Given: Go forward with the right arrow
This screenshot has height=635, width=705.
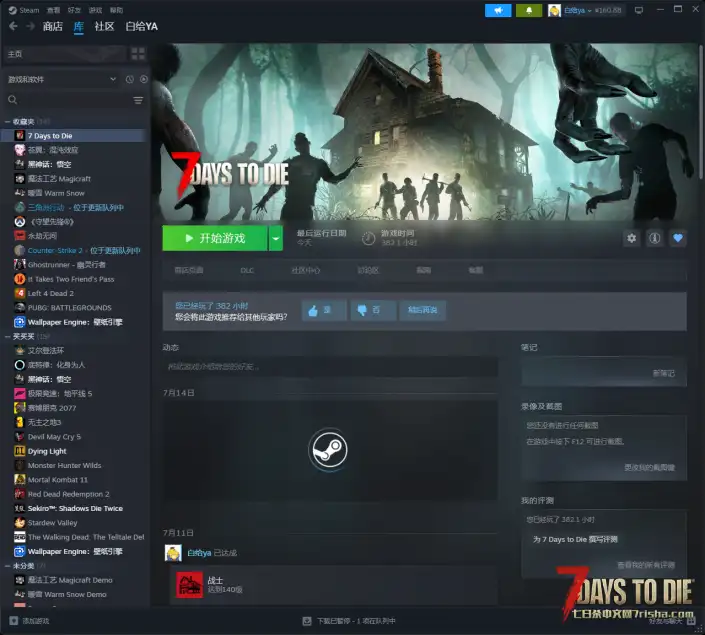Looking at the screenshot, I should click(30, 27).
